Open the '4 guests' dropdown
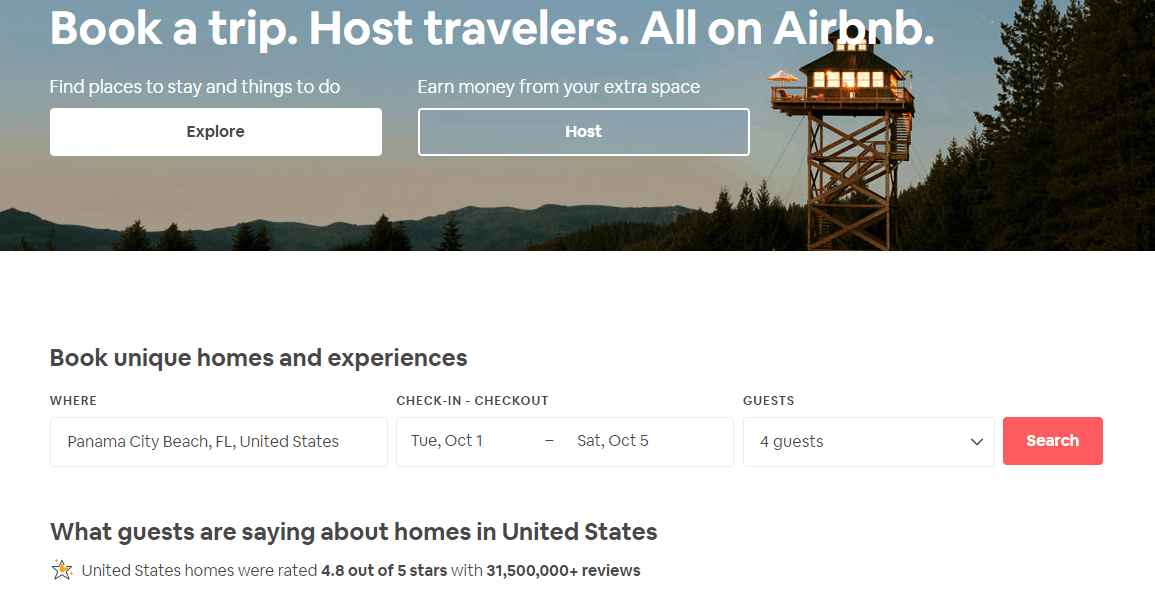This screenshot has height=593, width=1155. pyautogui.click(x=868, y=442)
